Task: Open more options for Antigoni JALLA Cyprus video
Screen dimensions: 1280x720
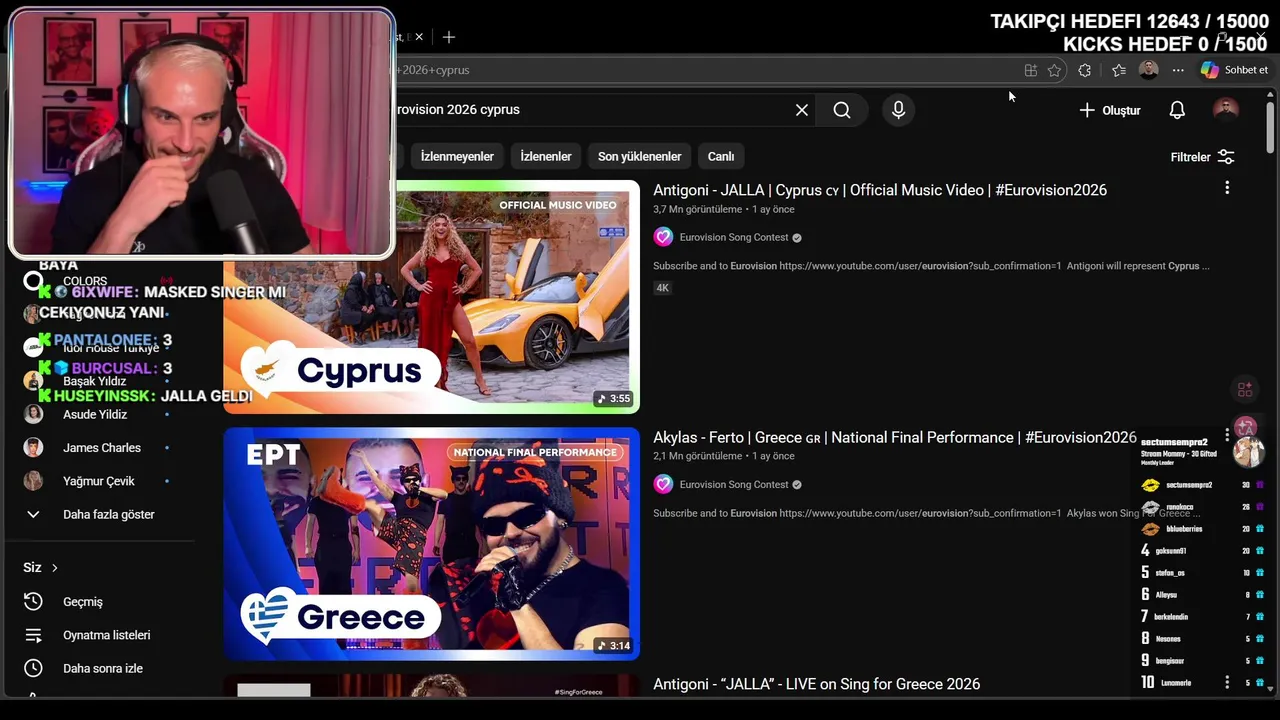Action: pyautogui.click(x=1227, y=188)
